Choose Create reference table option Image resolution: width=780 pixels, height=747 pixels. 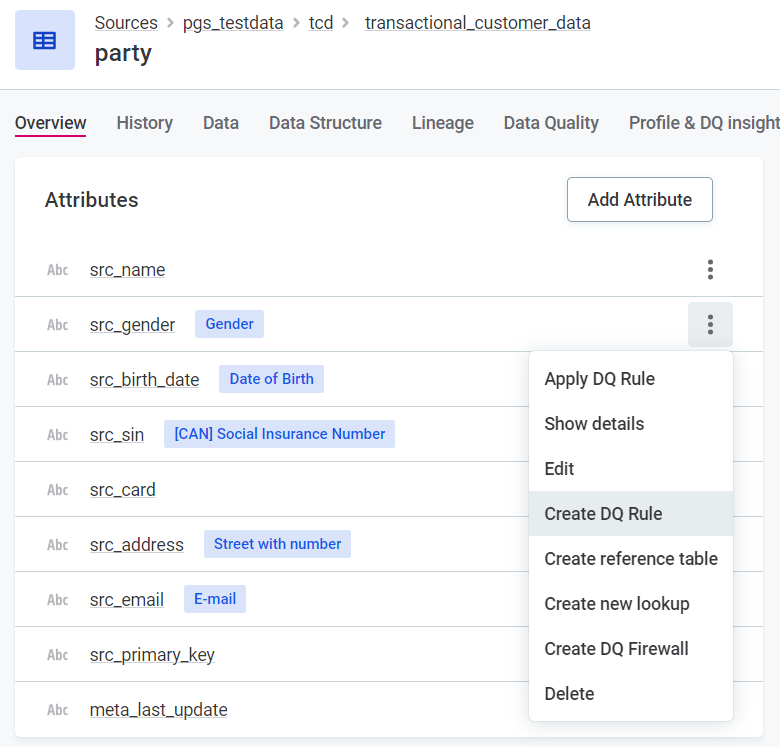pos(630,559)
